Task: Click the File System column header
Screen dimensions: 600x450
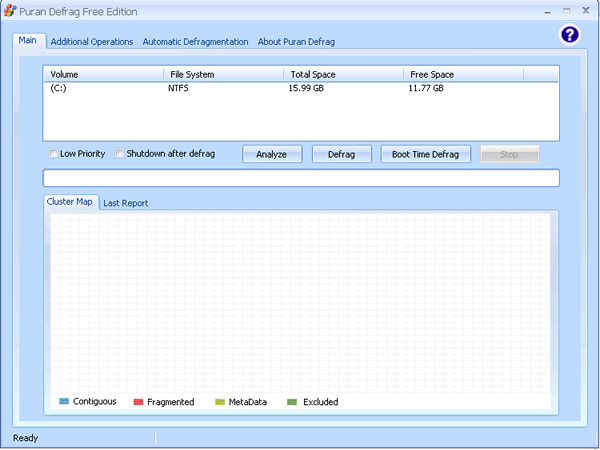Action: (x=224, y=74)
